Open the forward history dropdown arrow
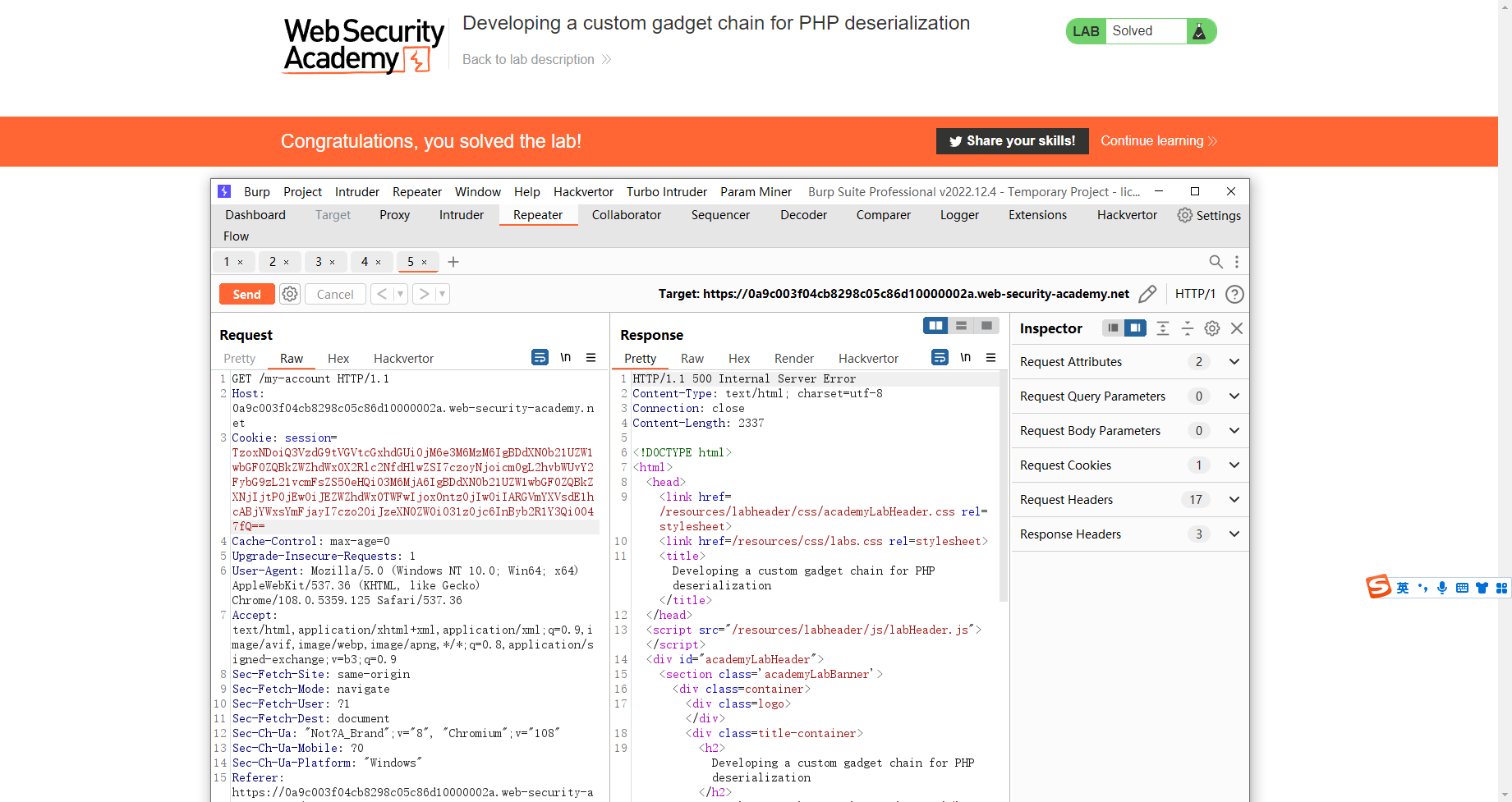Image resolution: width=1512 pixels, height=802 pixels. point(442,294)
